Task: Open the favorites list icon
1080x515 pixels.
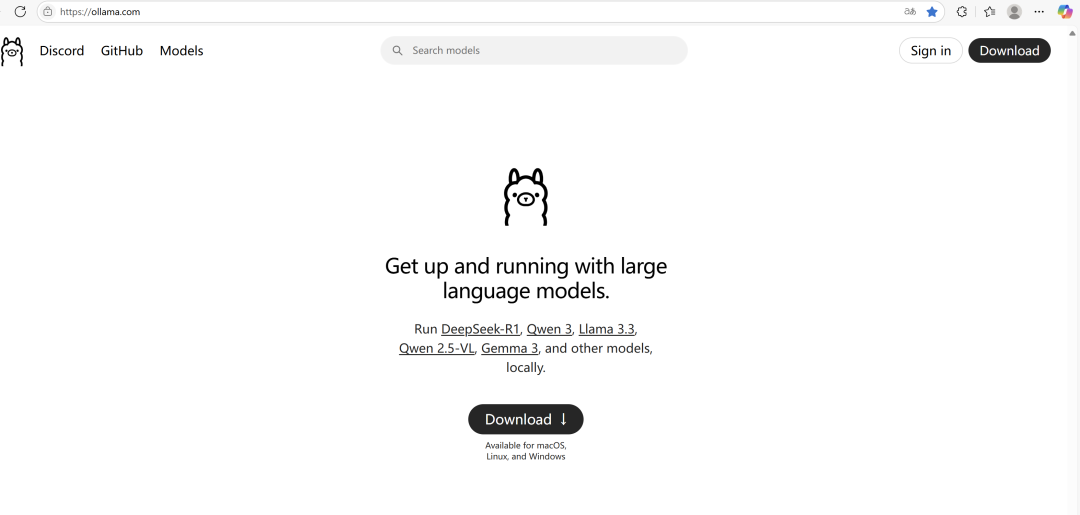Action: pos(990,12)
